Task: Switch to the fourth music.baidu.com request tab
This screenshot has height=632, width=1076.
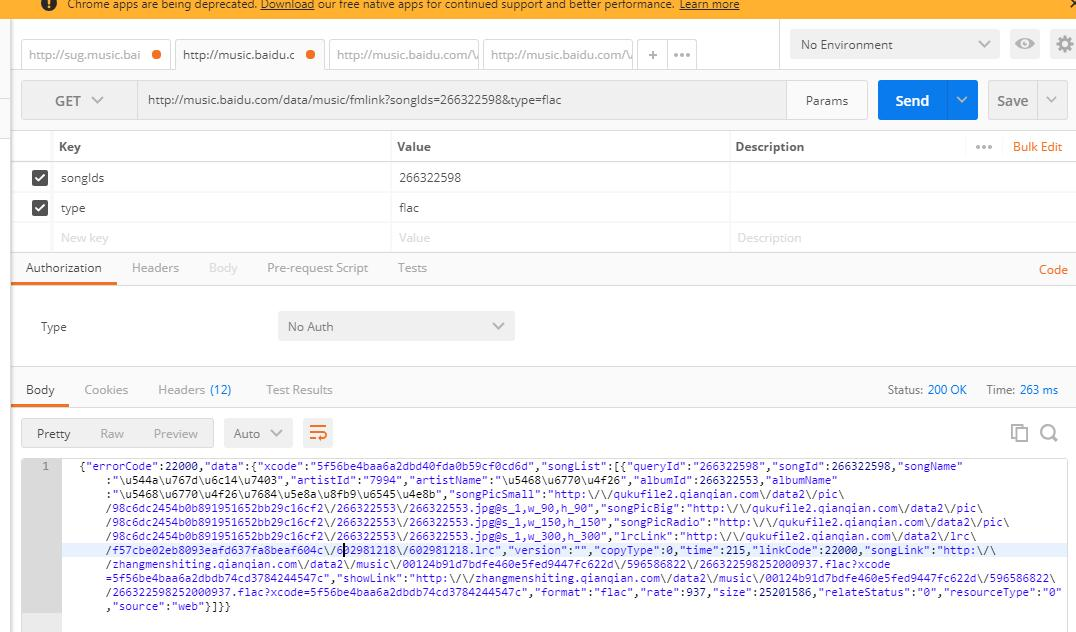Action: 559,55
